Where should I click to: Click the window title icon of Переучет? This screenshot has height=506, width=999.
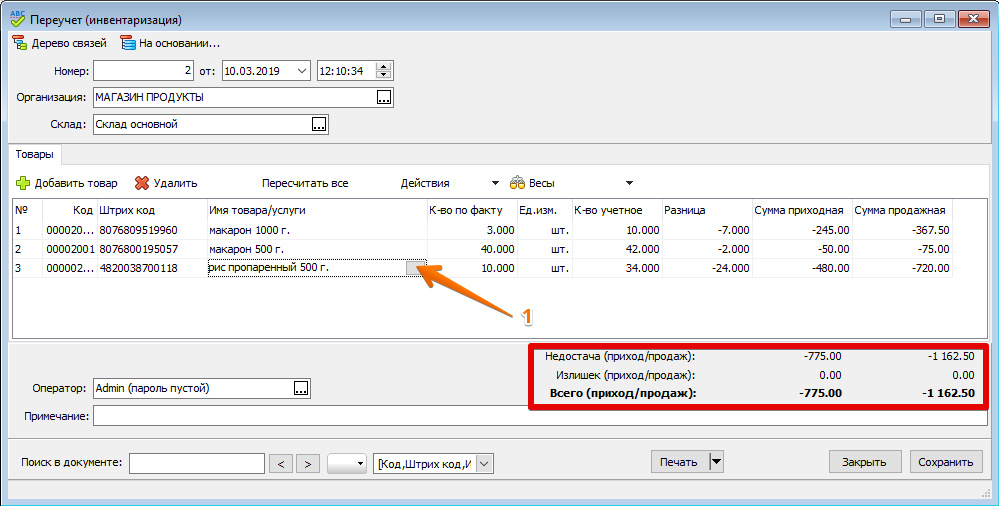pos(18,19)
